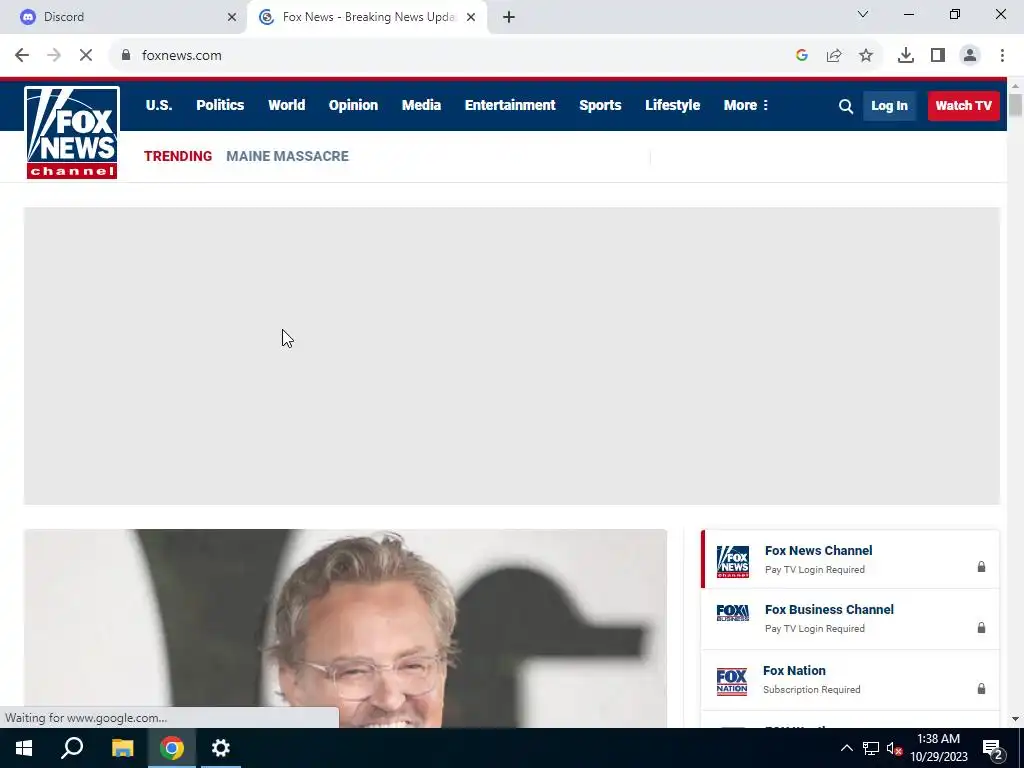1024x768 pixels.
Task: Open network status tray icon
Action: coord(871,748)
